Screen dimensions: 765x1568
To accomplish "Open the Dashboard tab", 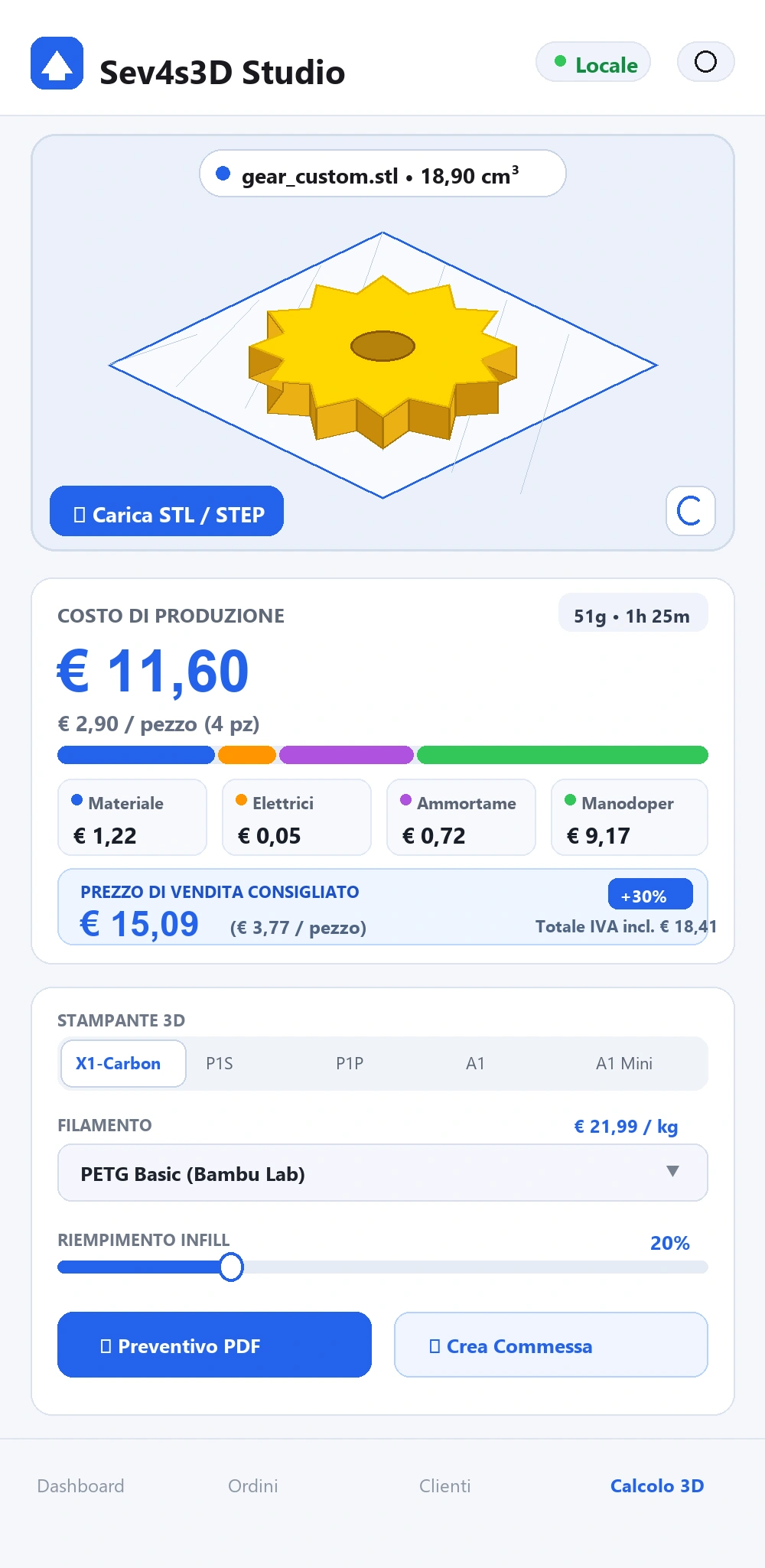I will (x=80, y=1485).
